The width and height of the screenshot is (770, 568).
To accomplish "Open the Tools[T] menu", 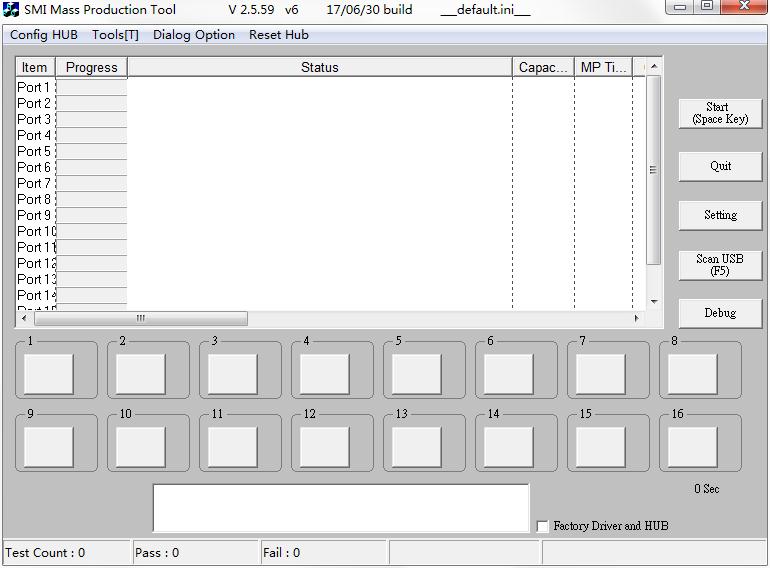I will [x=115, y=35].
